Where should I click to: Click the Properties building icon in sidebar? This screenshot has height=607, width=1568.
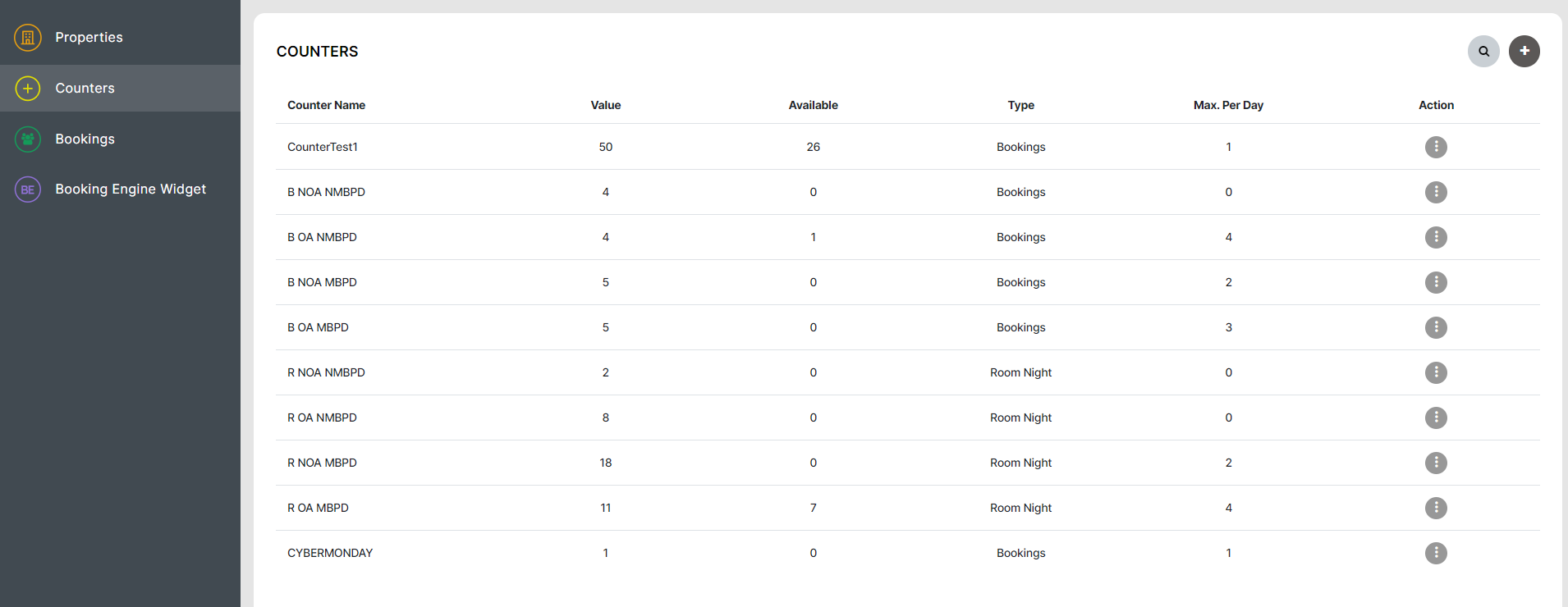pos(28,37)
